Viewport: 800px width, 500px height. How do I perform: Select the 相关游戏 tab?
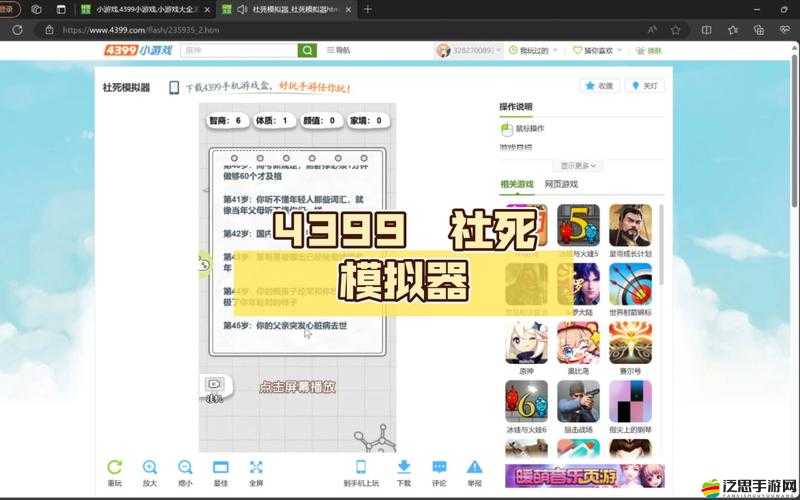517,184
